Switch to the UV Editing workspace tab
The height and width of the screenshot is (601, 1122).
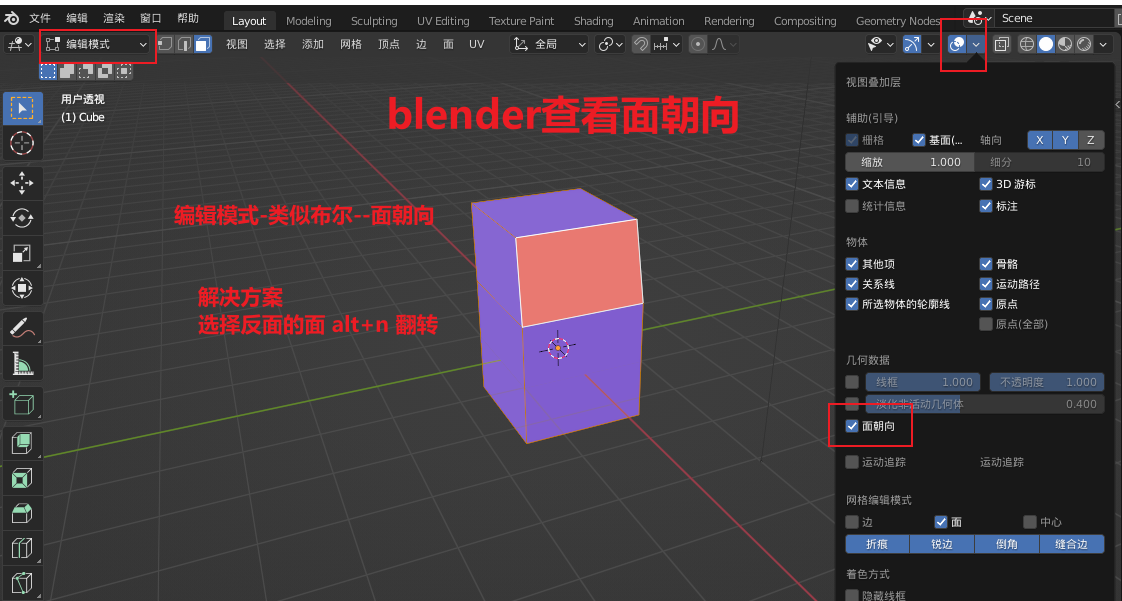tap(443, 21)
